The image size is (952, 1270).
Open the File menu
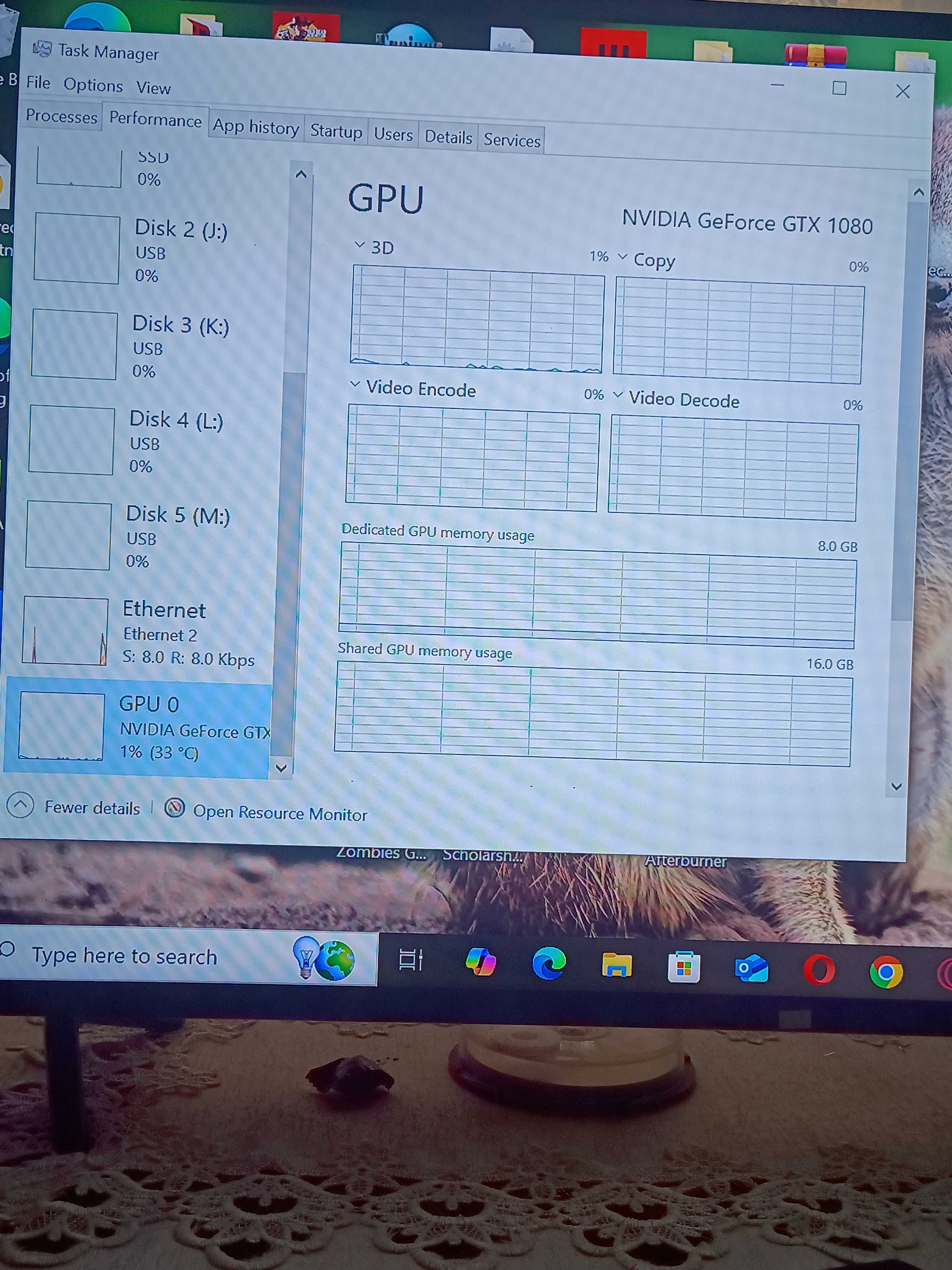click(38, 83)
